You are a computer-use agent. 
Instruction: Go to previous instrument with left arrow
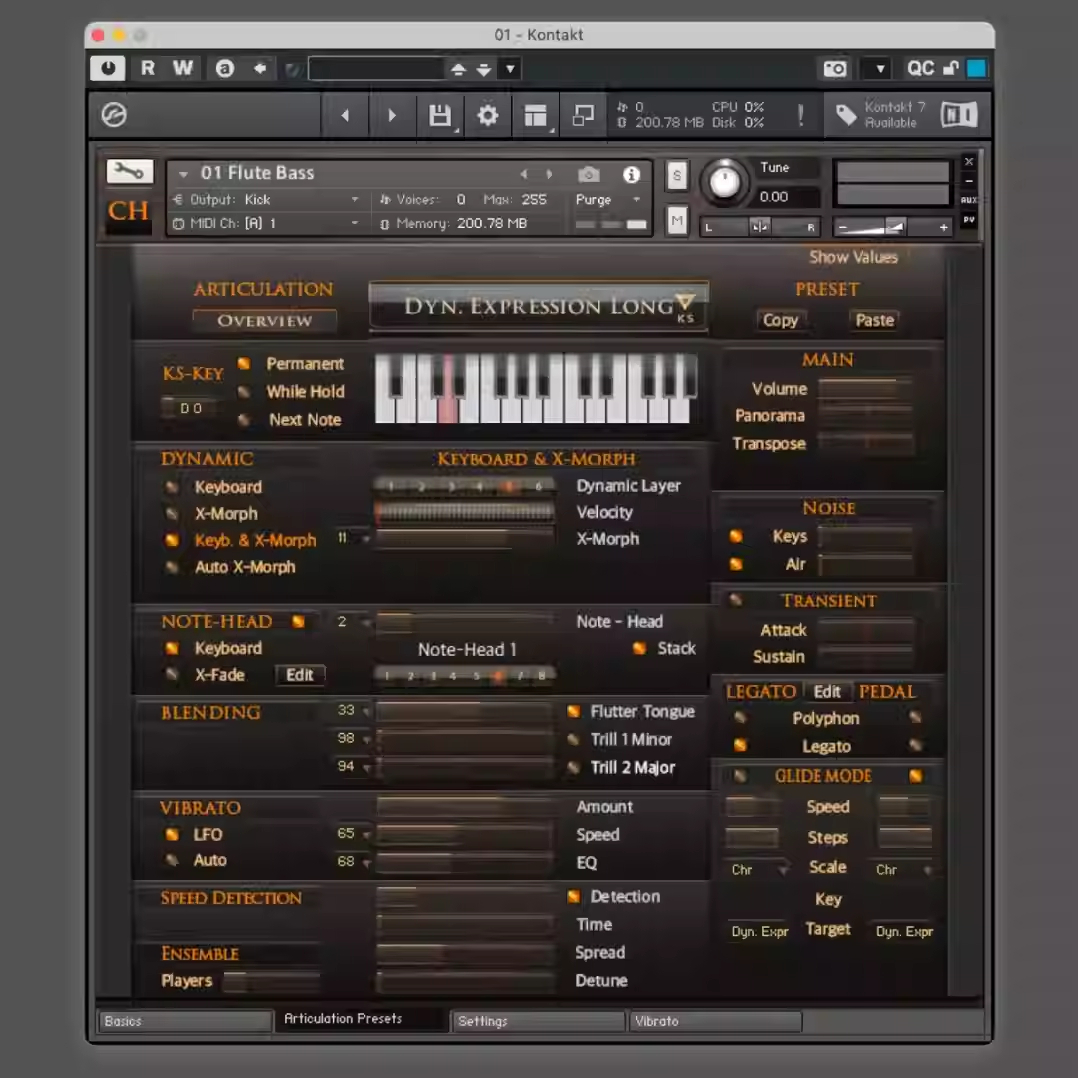point(345,115)
